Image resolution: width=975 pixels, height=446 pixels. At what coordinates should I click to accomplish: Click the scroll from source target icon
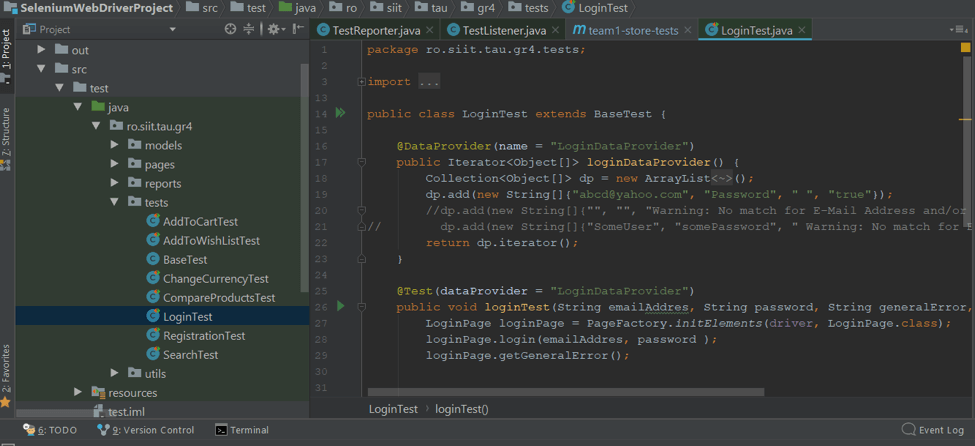pos(231,30)
